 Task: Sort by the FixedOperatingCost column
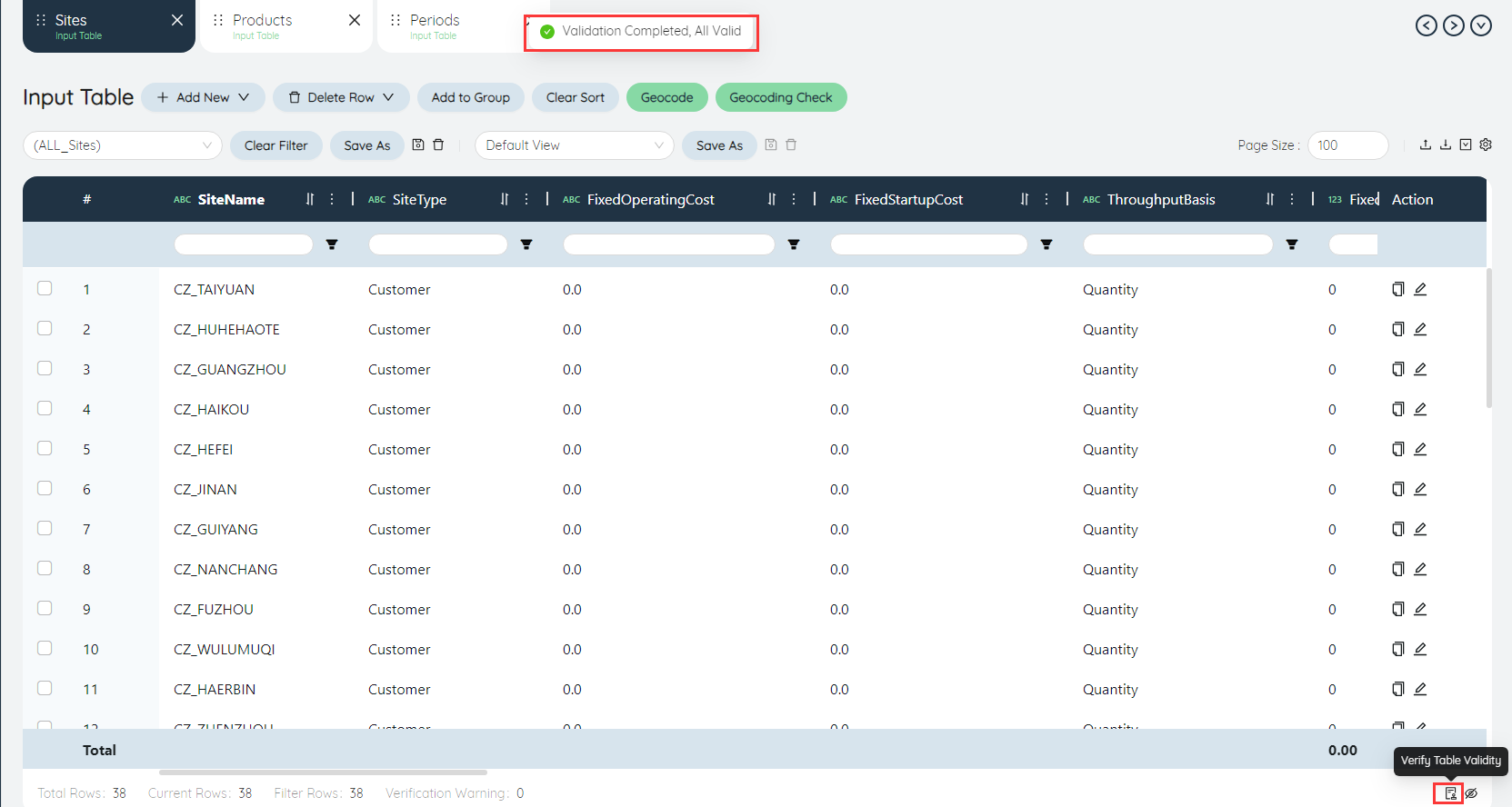click(772, 199)
